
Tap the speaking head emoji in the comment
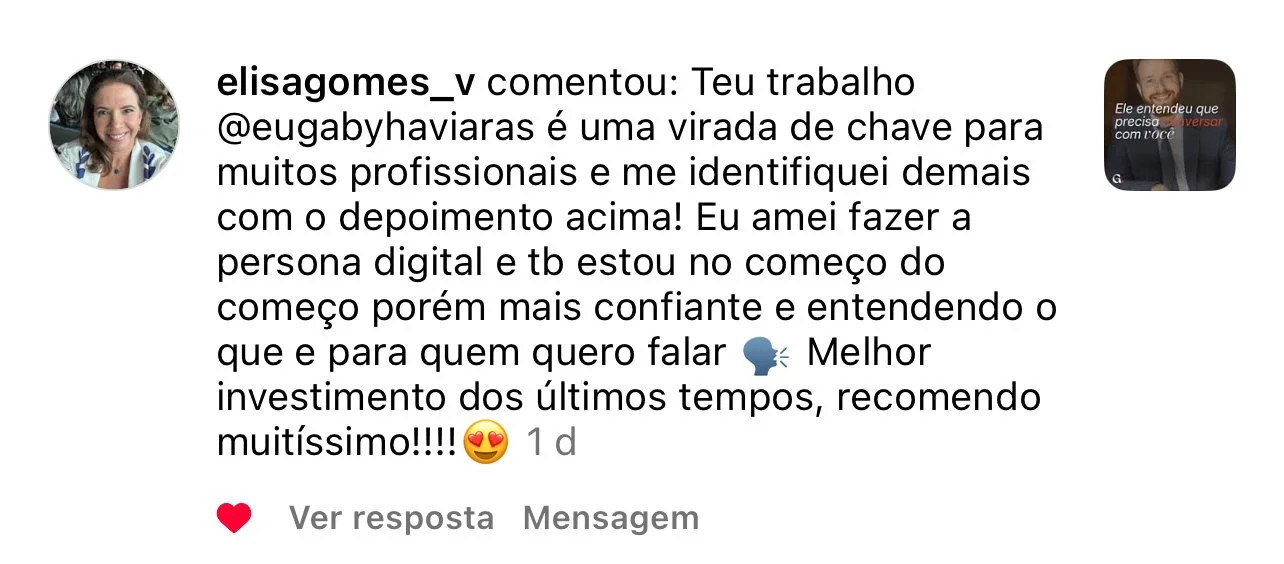pos(766,355)
